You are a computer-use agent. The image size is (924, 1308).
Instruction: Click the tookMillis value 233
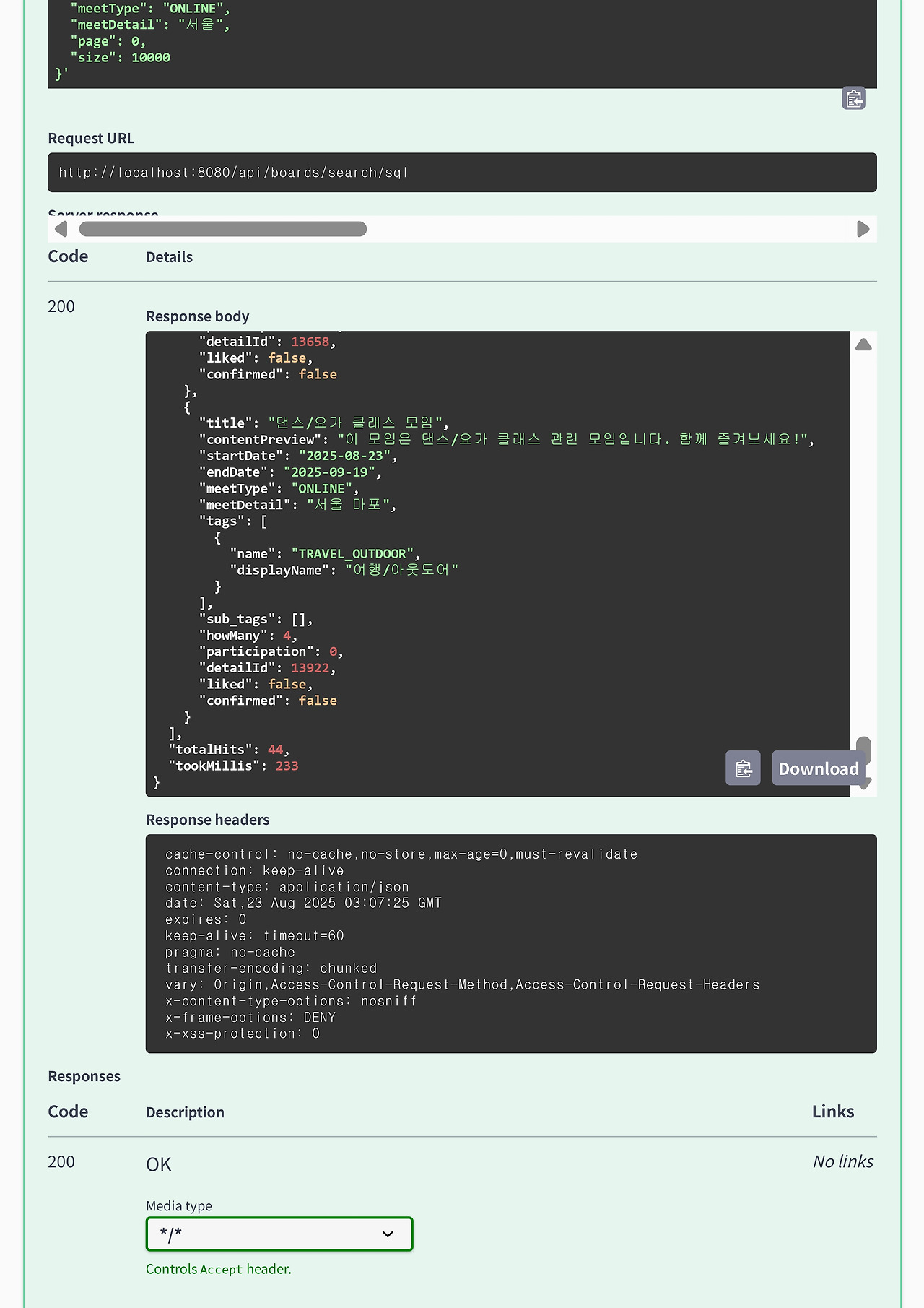[287, 766]
